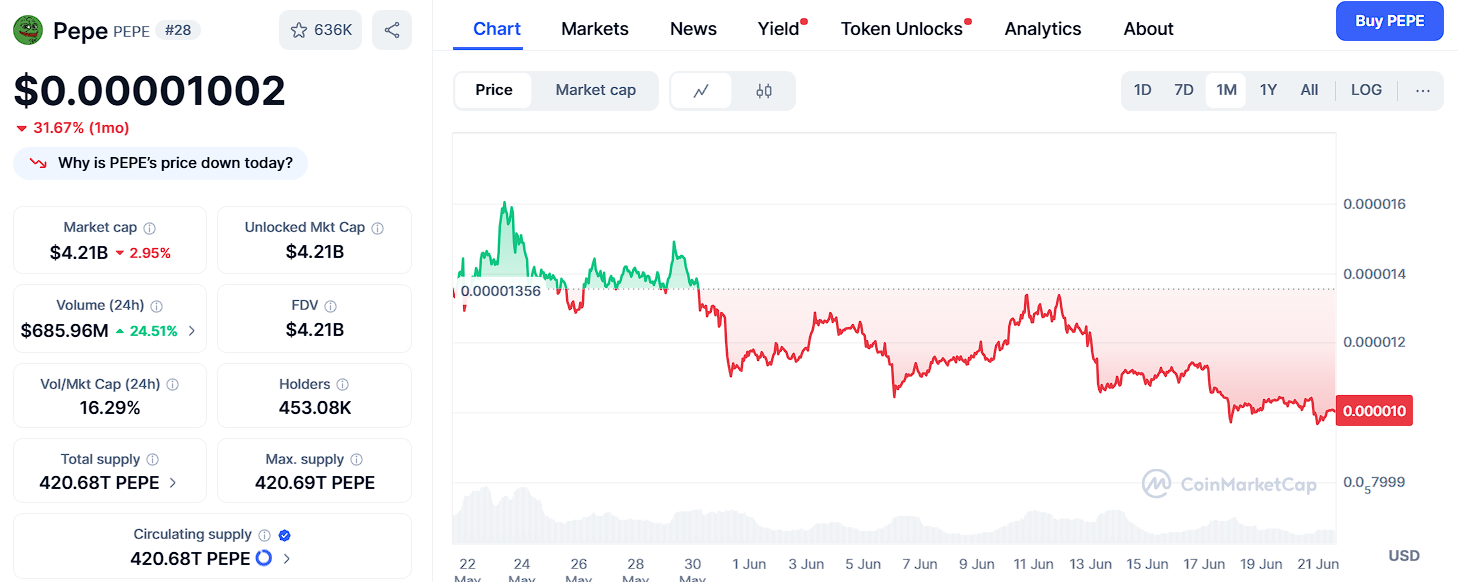
Task: Click the Buy PEPE button
Action: (1389, 21)
